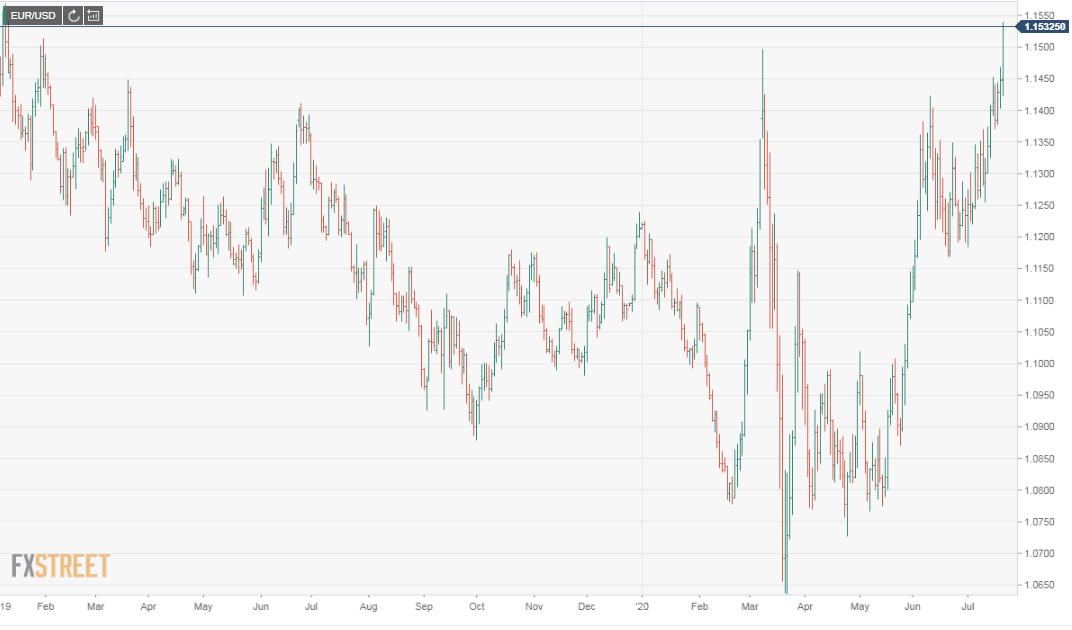Click the current price label 1.153250
This screenshot has width=1072, height=630.
[1044, 27]
